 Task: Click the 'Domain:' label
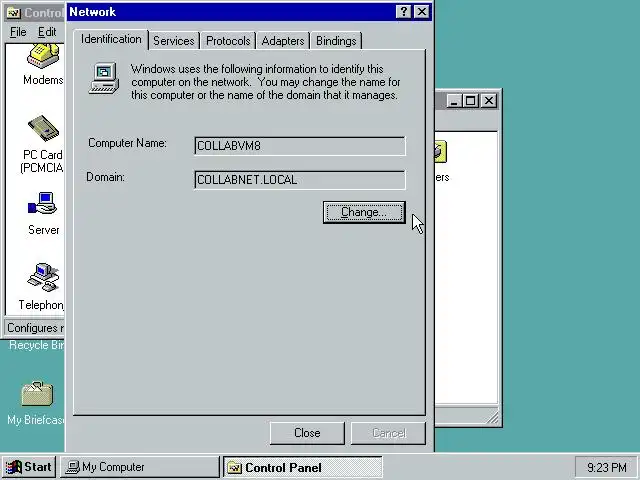(x=105, y=177)
